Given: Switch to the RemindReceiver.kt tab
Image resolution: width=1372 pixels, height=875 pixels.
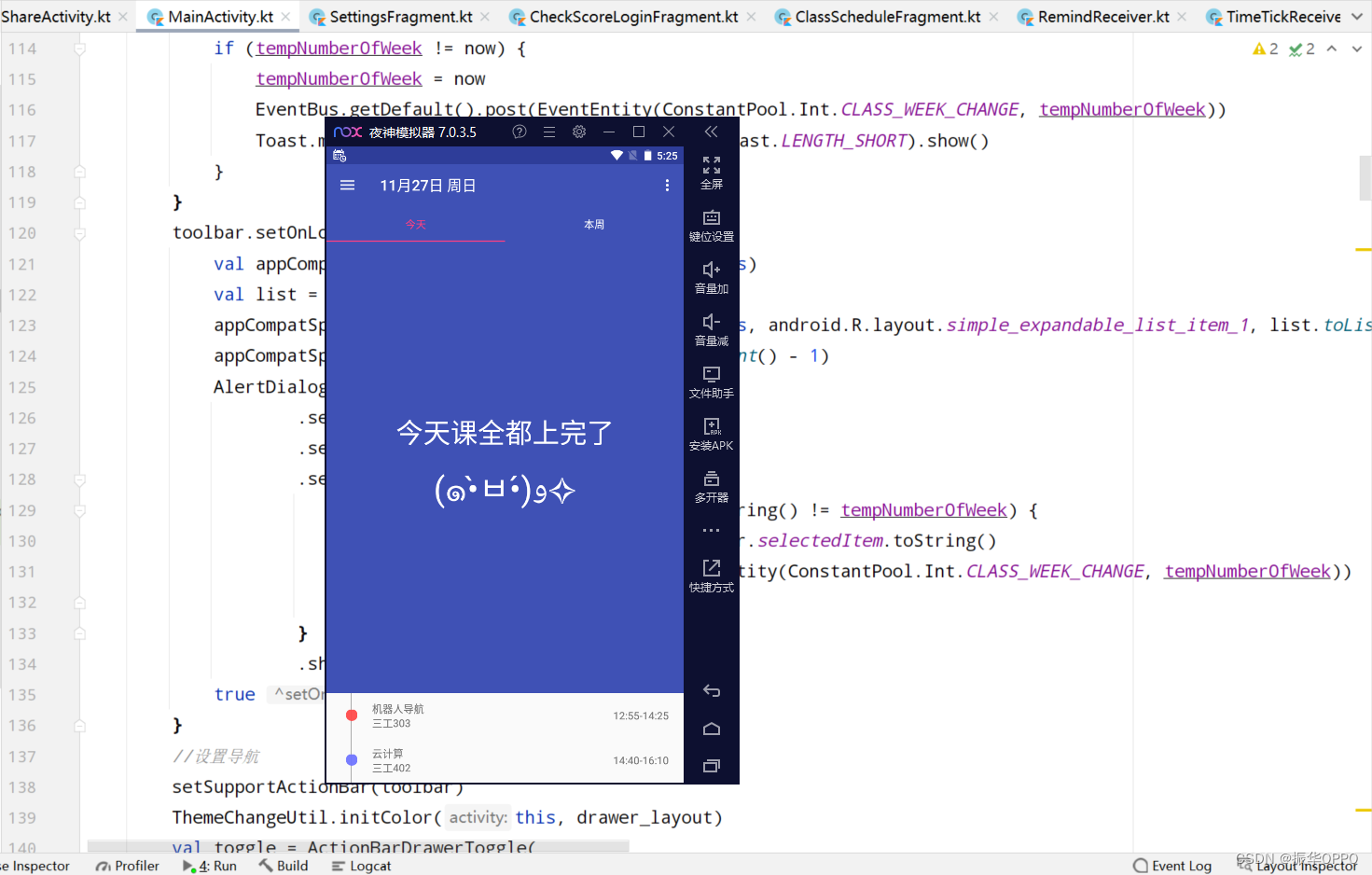Looking at the screenshot, I should pyautogui.click(x=1103, y=17).
